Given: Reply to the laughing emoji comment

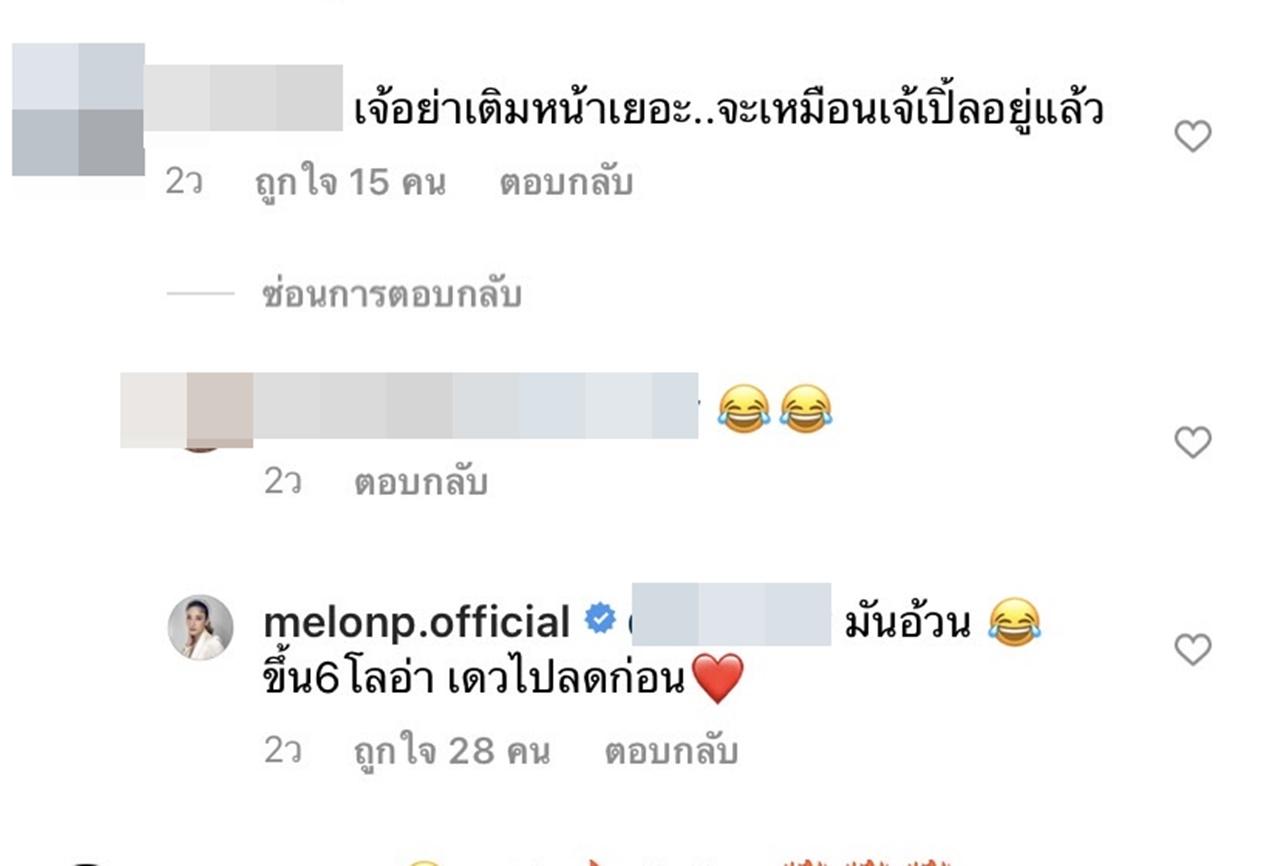Looking at the screenshot, I should tap(421, 482).
